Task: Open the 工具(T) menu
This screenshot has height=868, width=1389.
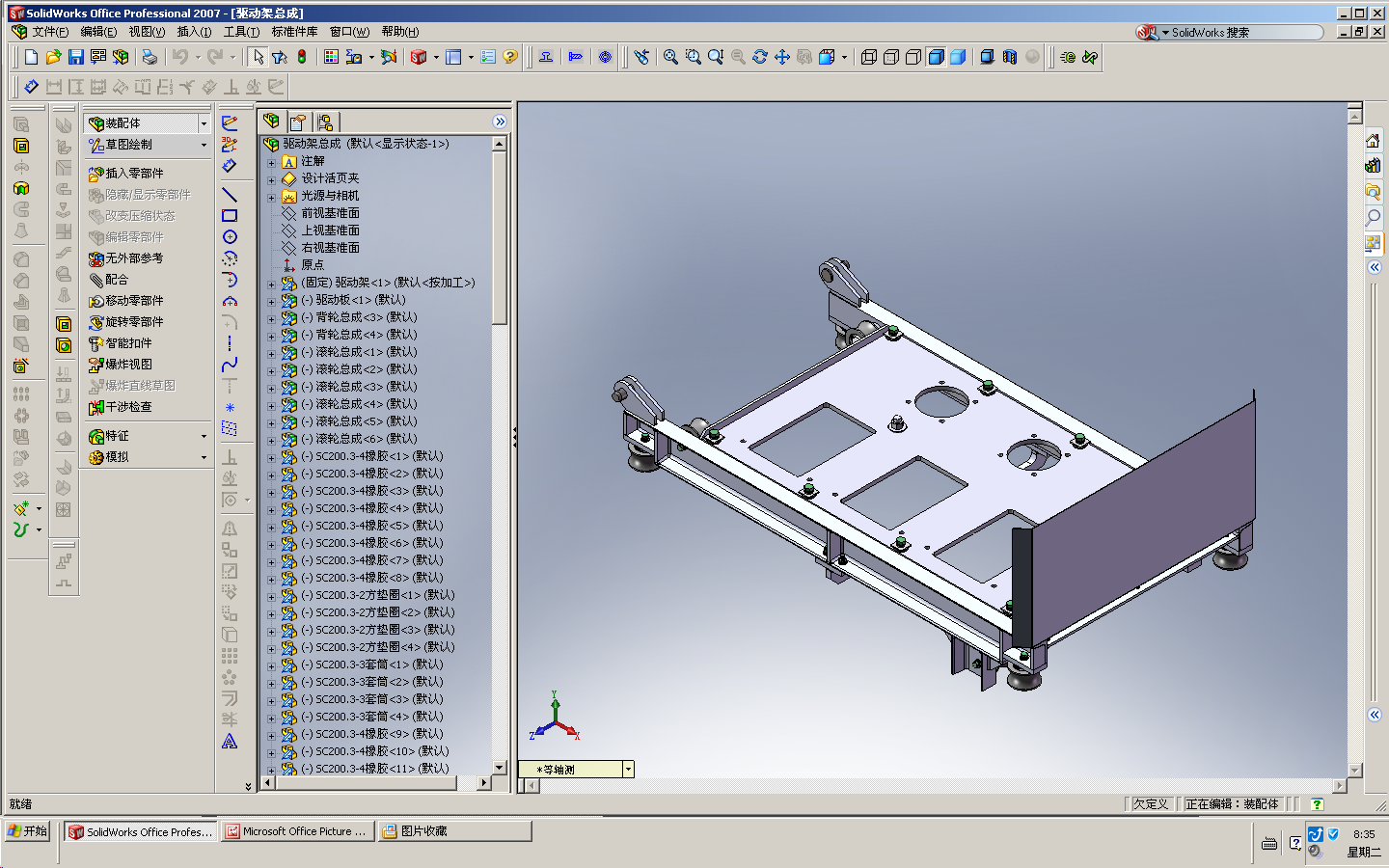Action: [241, 32]
